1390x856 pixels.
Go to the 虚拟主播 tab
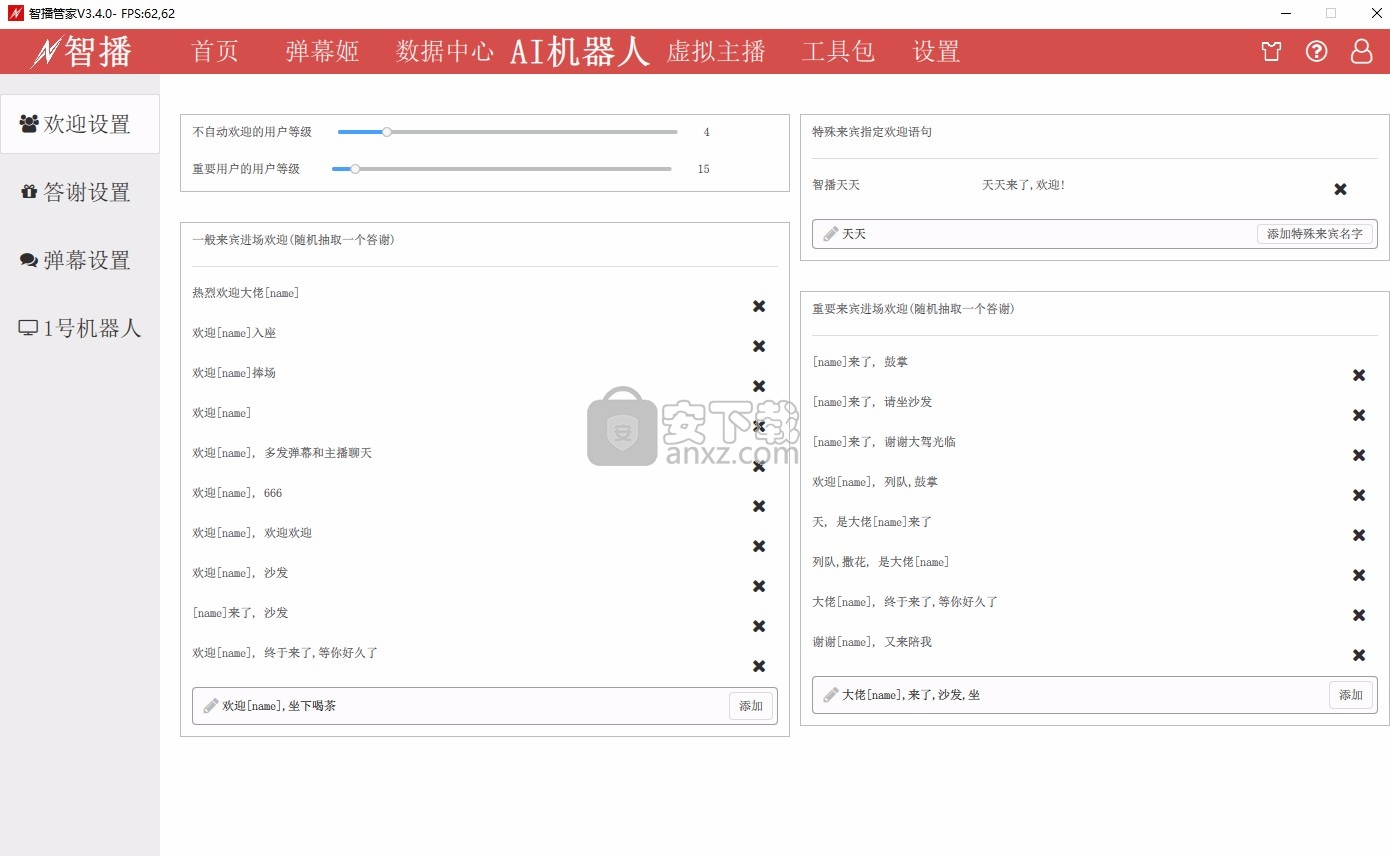[716, 51]
